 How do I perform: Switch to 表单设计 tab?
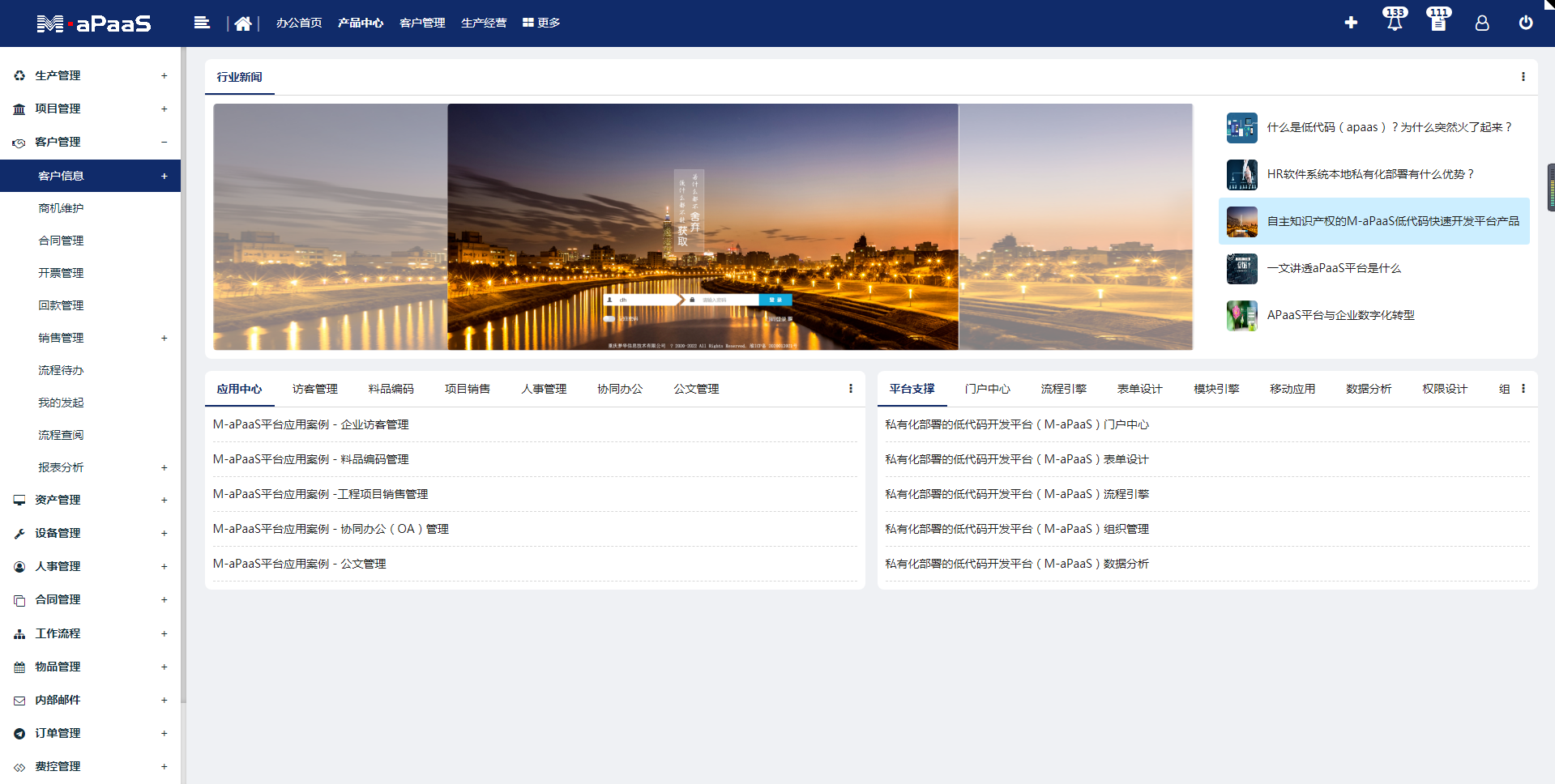pyautogui.click(x=1140, y=389)
